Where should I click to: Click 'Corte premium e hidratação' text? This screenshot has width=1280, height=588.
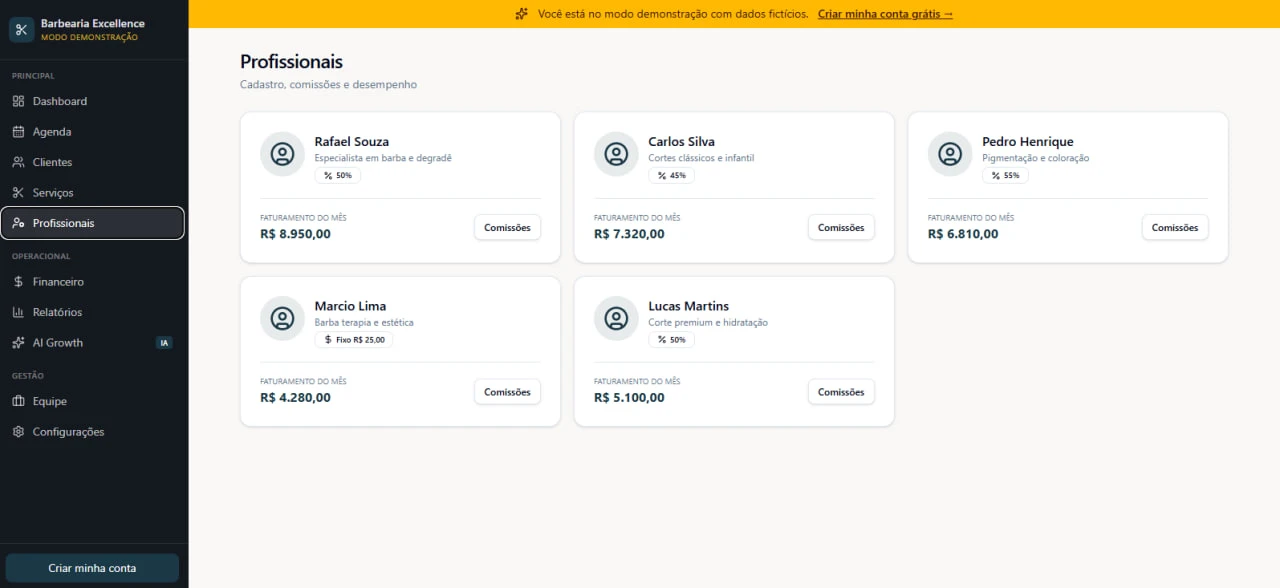point(708,323)
